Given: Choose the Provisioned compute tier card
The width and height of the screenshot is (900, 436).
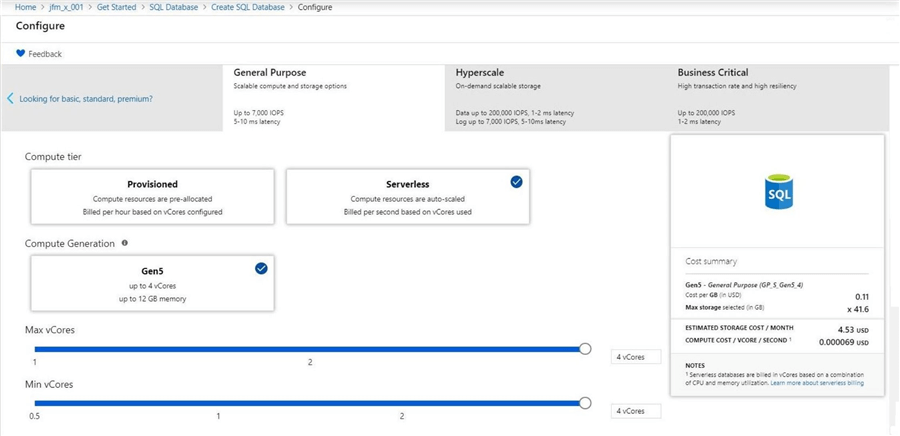Looking at the screenshot, I should [x=152, y=196].
